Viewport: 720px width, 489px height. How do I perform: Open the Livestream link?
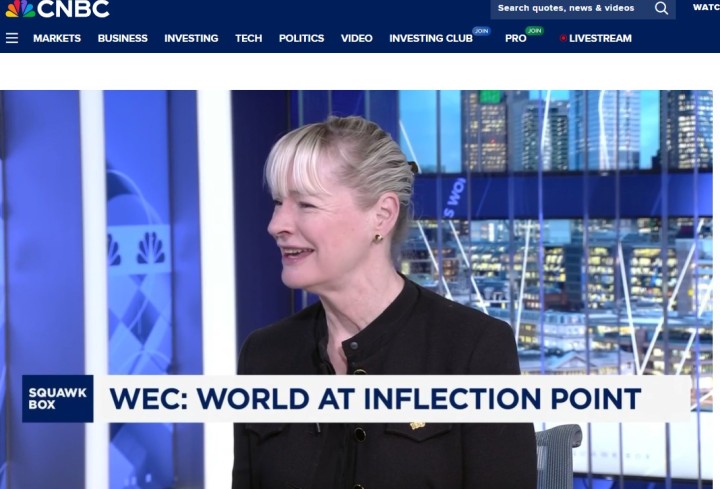[600, 38]
